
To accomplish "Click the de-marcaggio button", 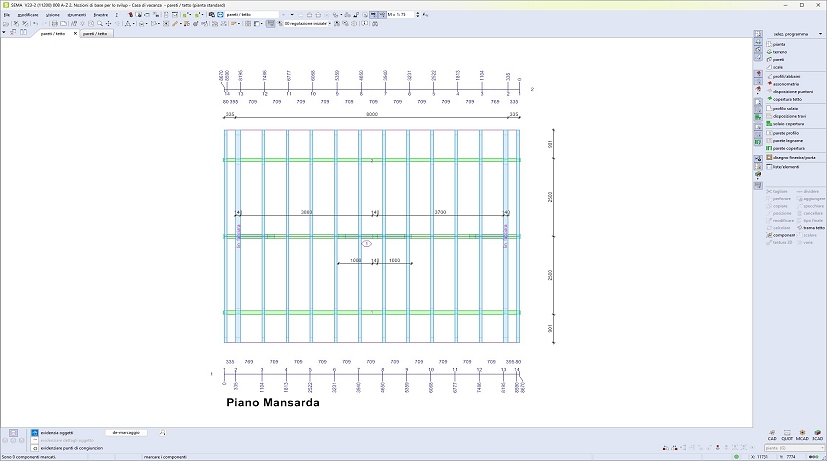I will (x=125, y=432).
